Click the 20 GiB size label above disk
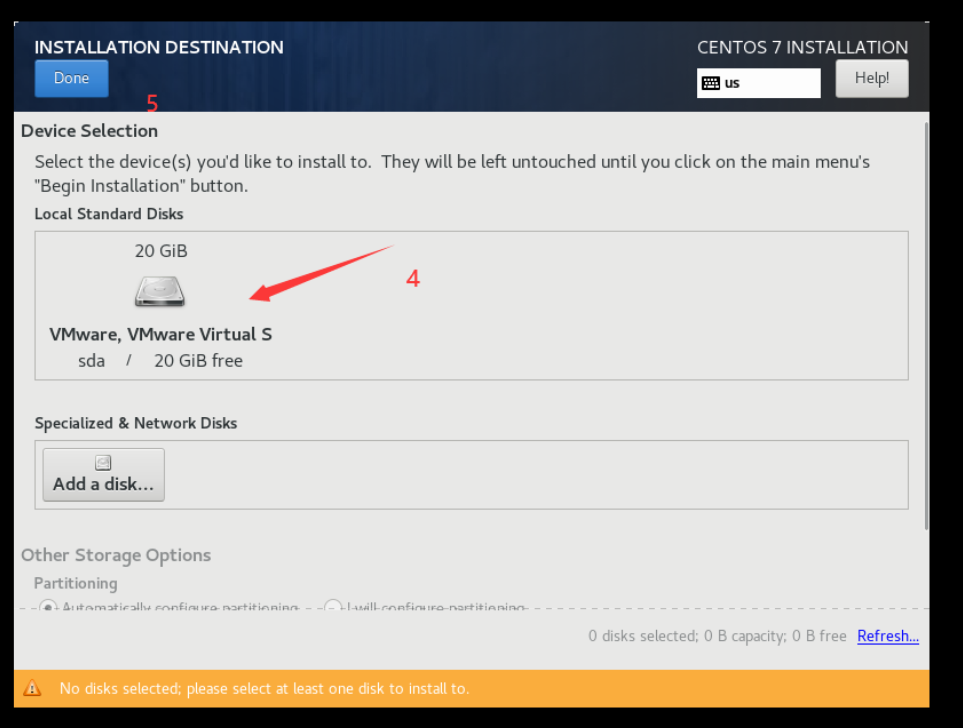The height and width of the screenshot is (728, 963). pyautogui.click(x=161, y=251)
